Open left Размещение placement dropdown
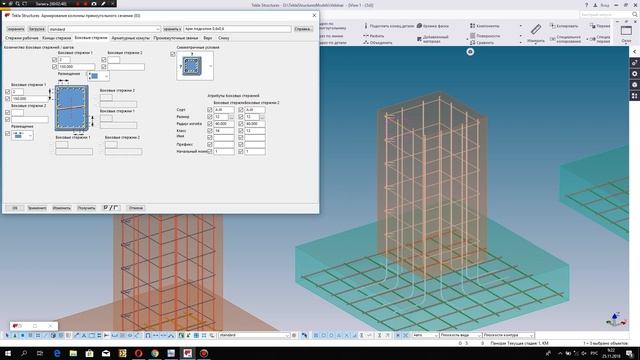 click(x=22, y=136)
